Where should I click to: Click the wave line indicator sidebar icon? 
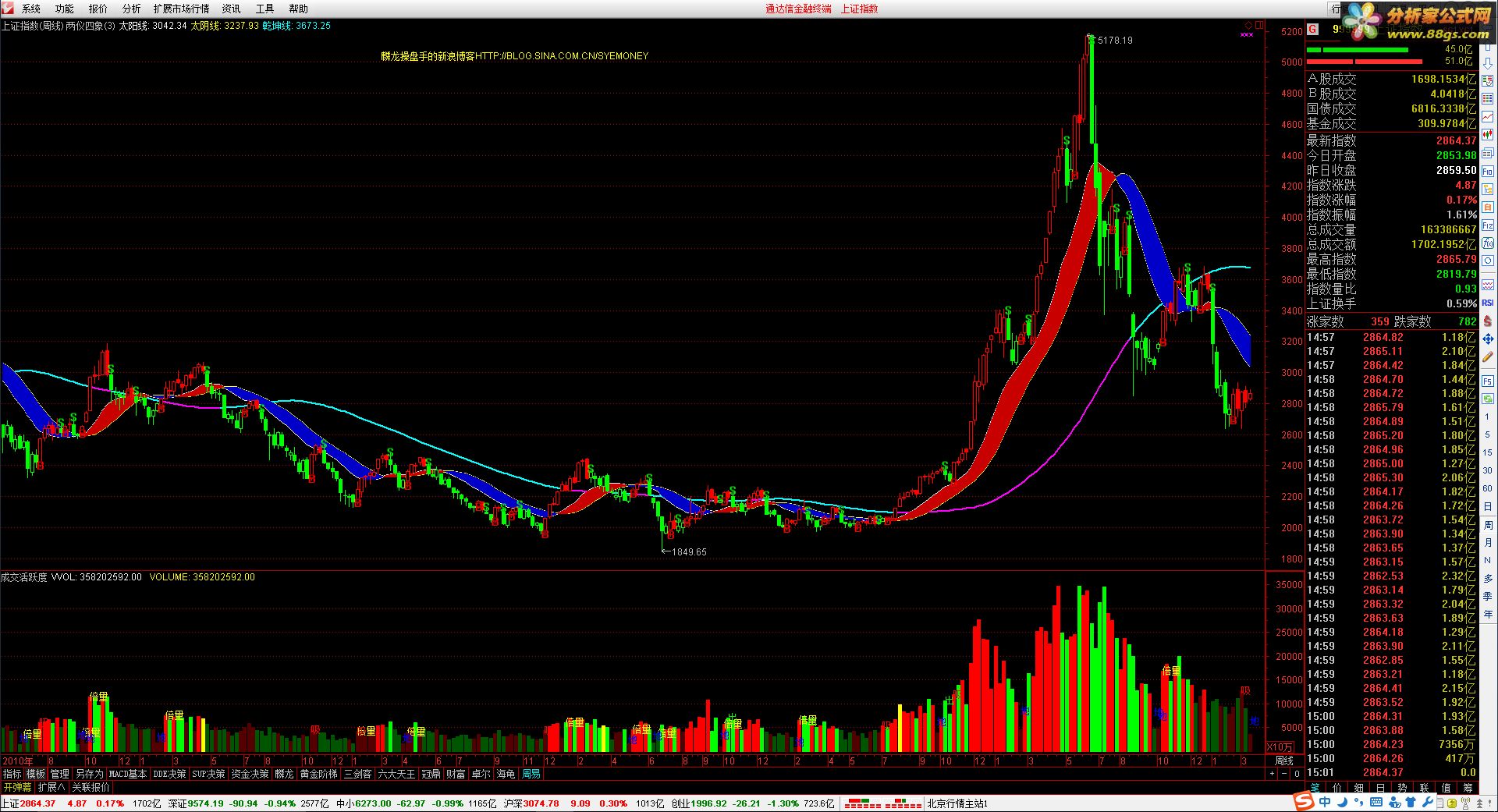1488,285
